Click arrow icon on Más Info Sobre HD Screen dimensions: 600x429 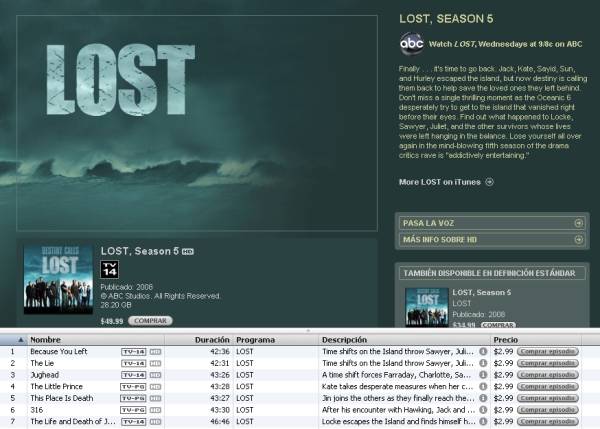pos(579,240)
